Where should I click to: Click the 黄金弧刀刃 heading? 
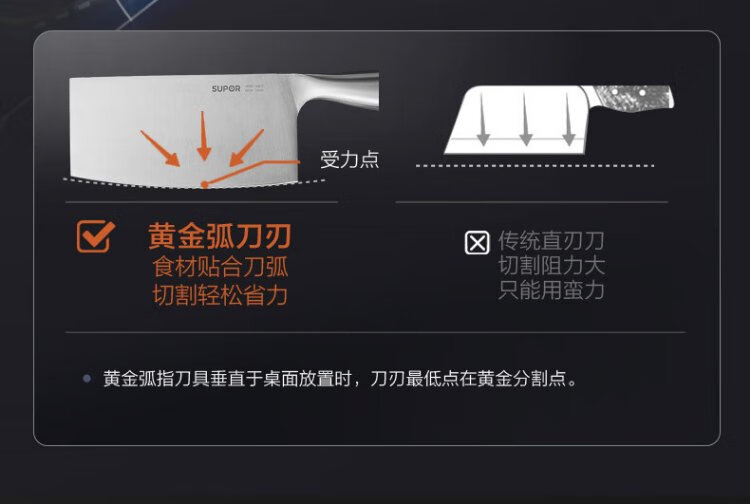coord(220,236)
